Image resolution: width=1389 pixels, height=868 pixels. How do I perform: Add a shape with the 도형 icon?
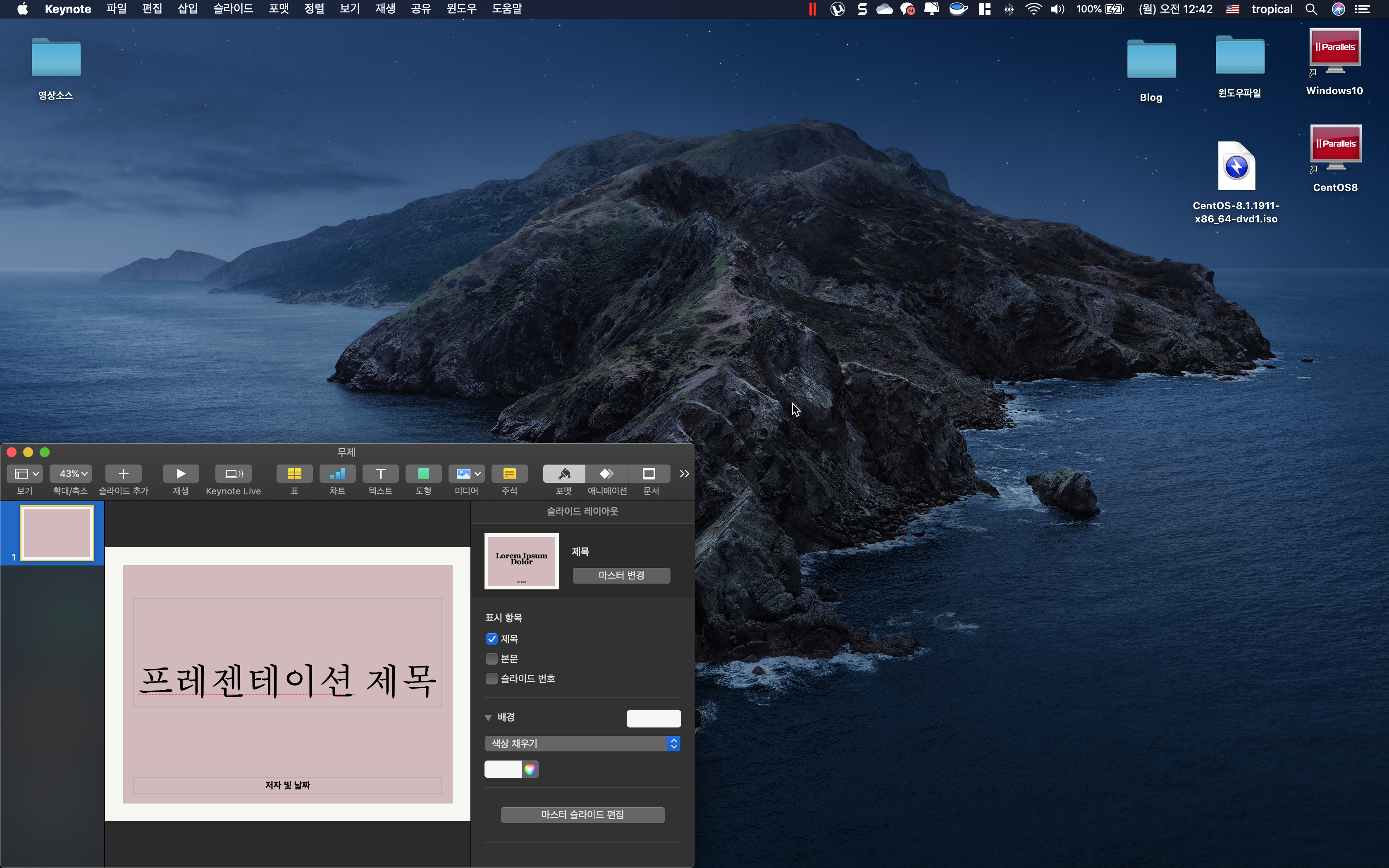coord(423,474)
